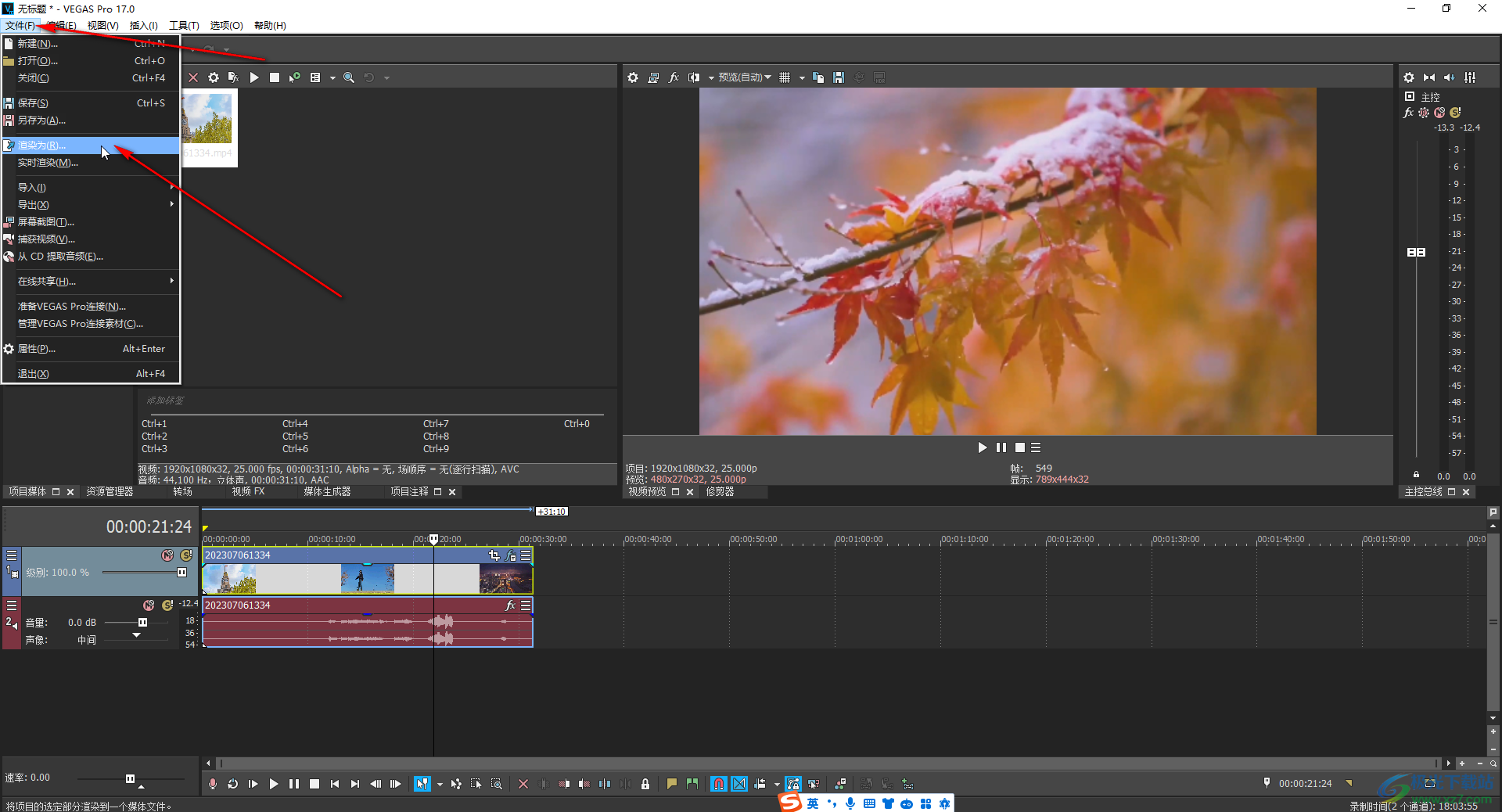Viewport: 1502px width, 812px height.
Task: Toggle loop playback on transport bar
Action: click(233, 784)
